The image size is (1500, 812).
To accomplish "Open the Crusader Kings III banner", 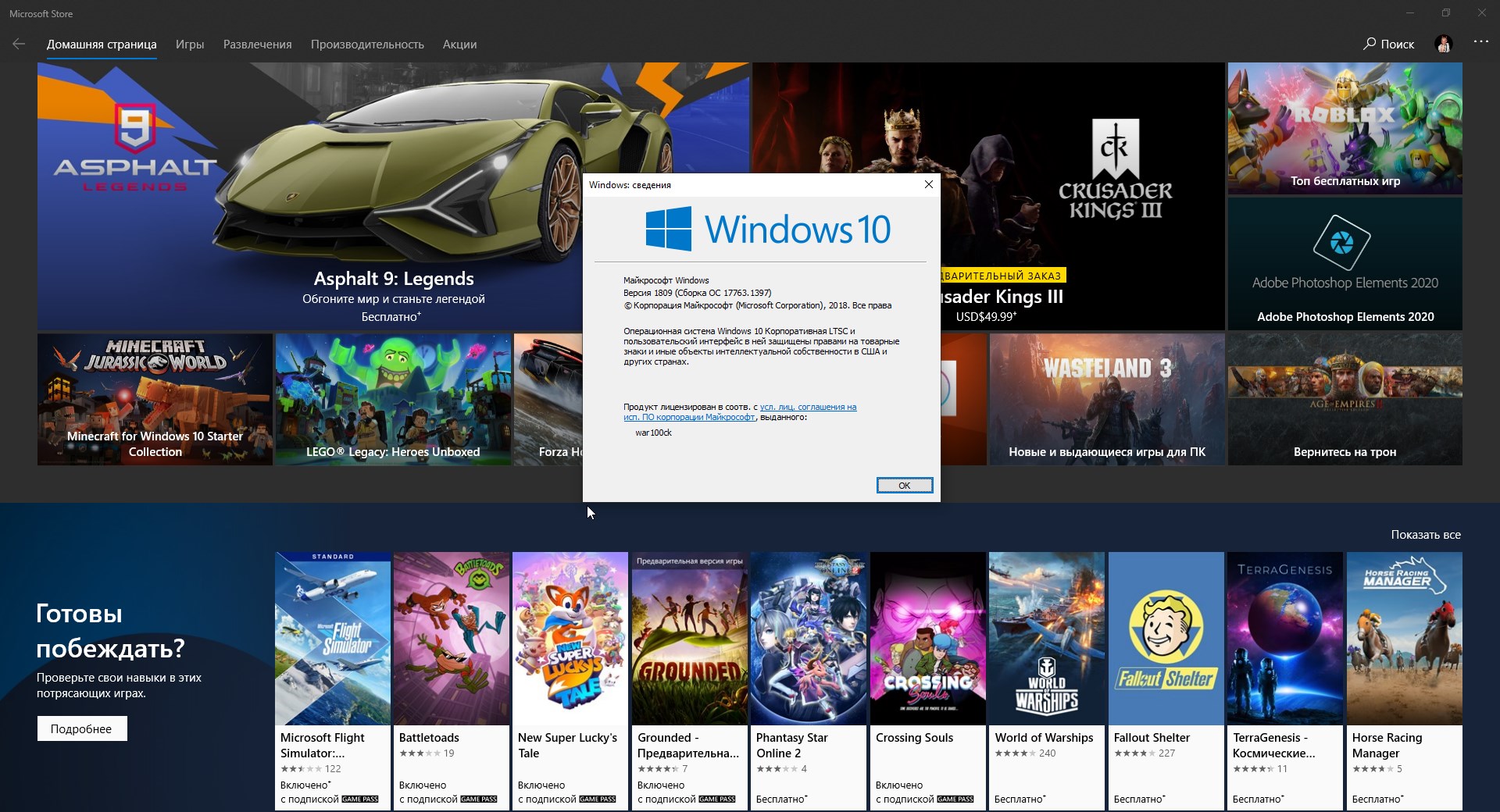I will (x=1083, y=196).
